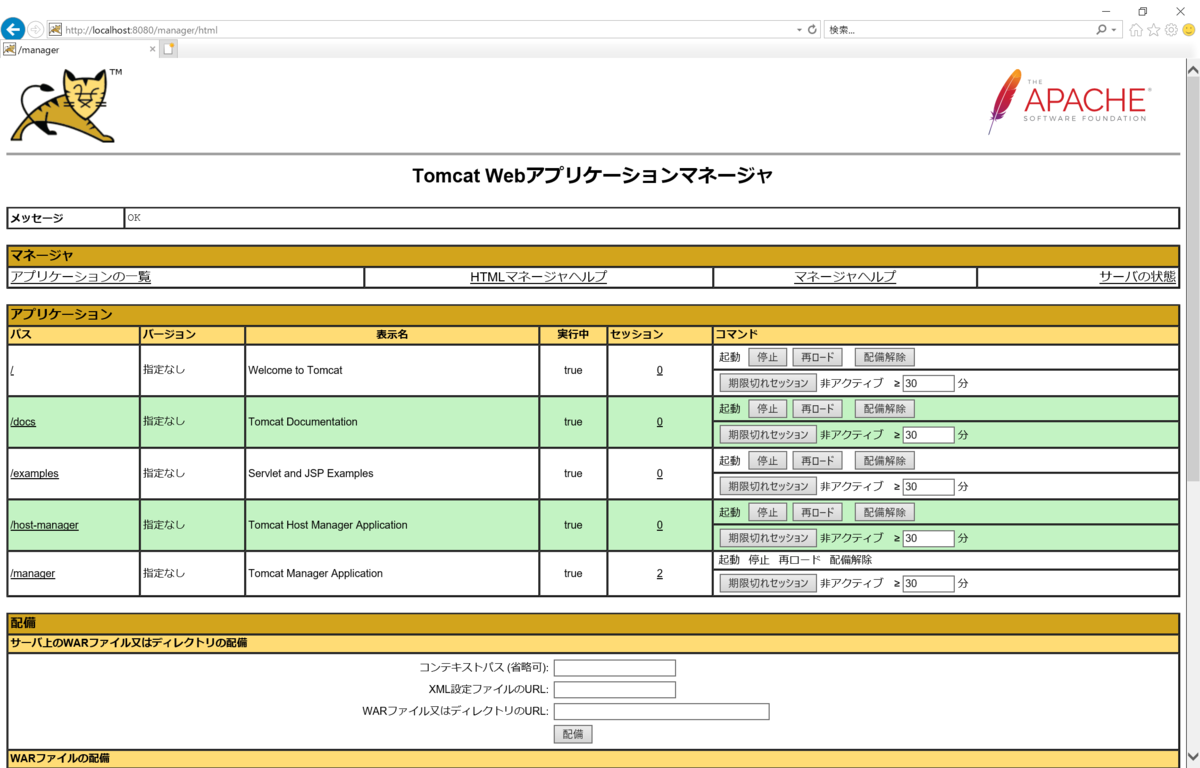Viewport: 1200px width, 768px height.
Task: Click the XML設定ファイルのURL input field
Action: click(x=615, y=690)
